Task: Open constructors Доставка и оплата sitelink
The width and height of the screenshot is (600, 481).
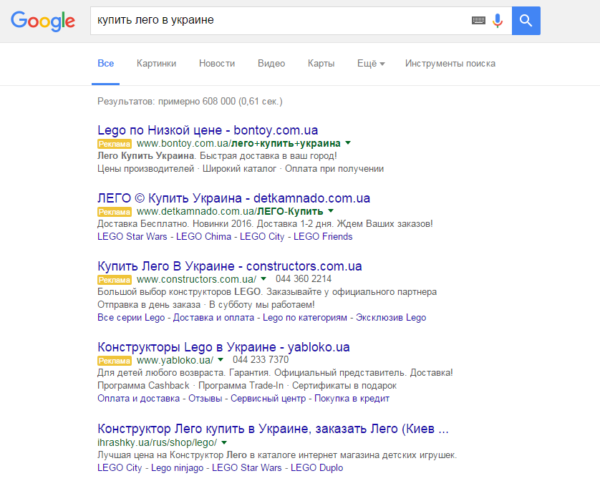Action: coord(214,318)
